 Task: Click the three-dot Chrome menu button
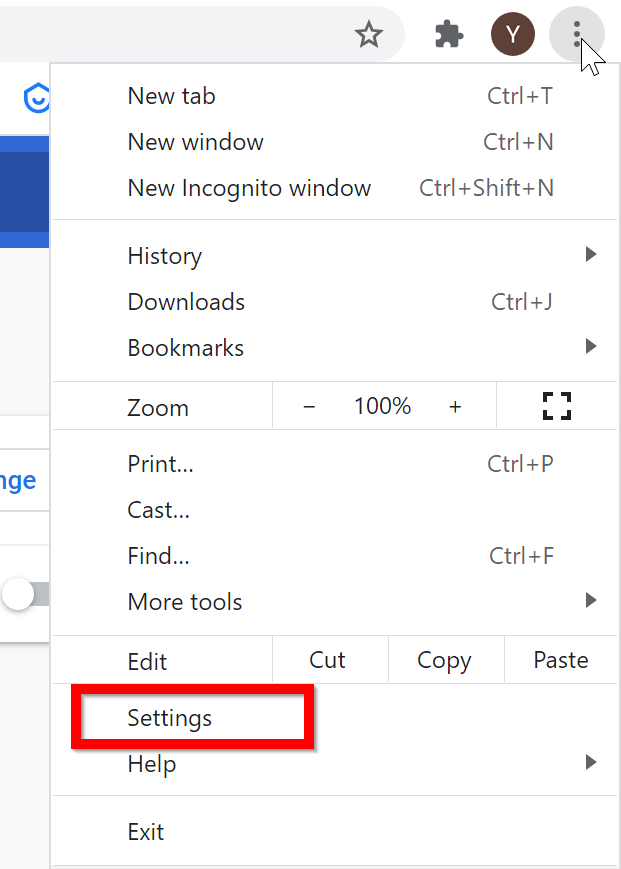click(x=577, y=36)
